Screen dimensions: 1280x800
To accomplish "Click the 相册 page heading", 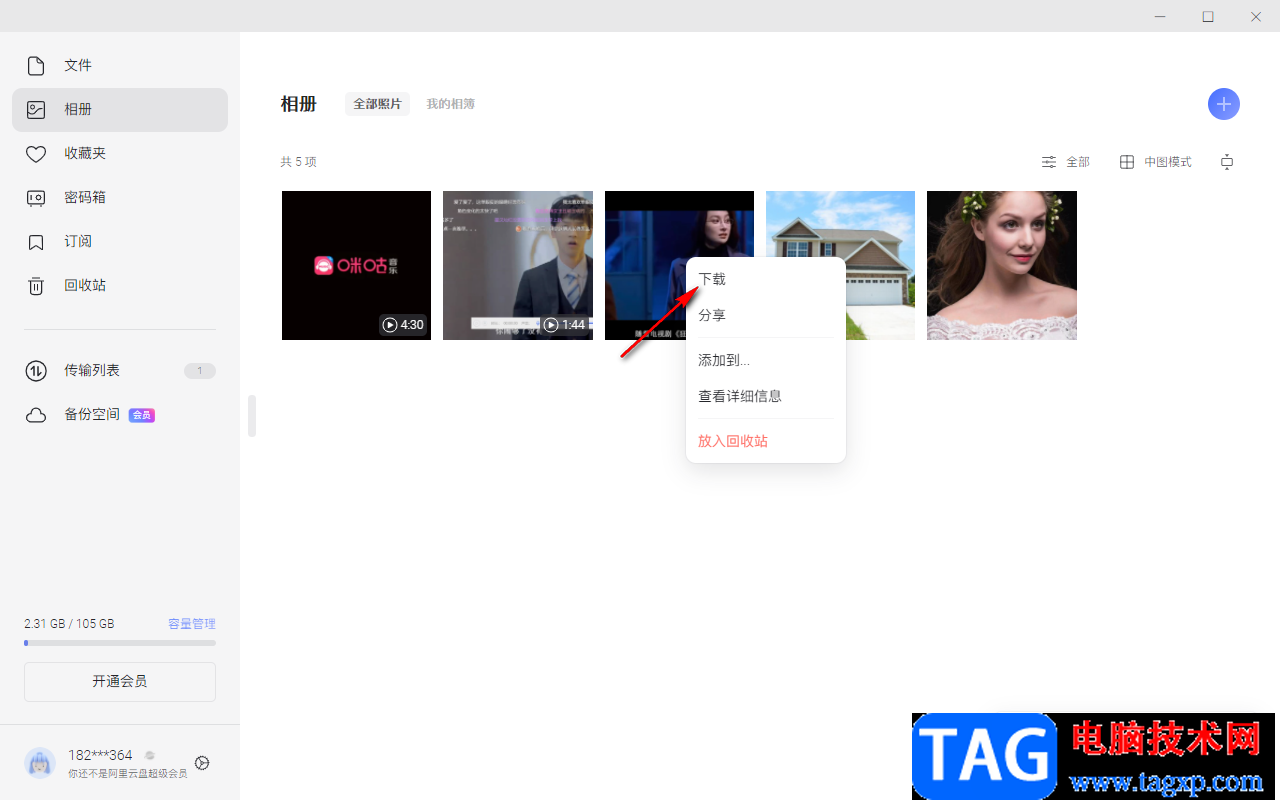I will click(299, 104).
